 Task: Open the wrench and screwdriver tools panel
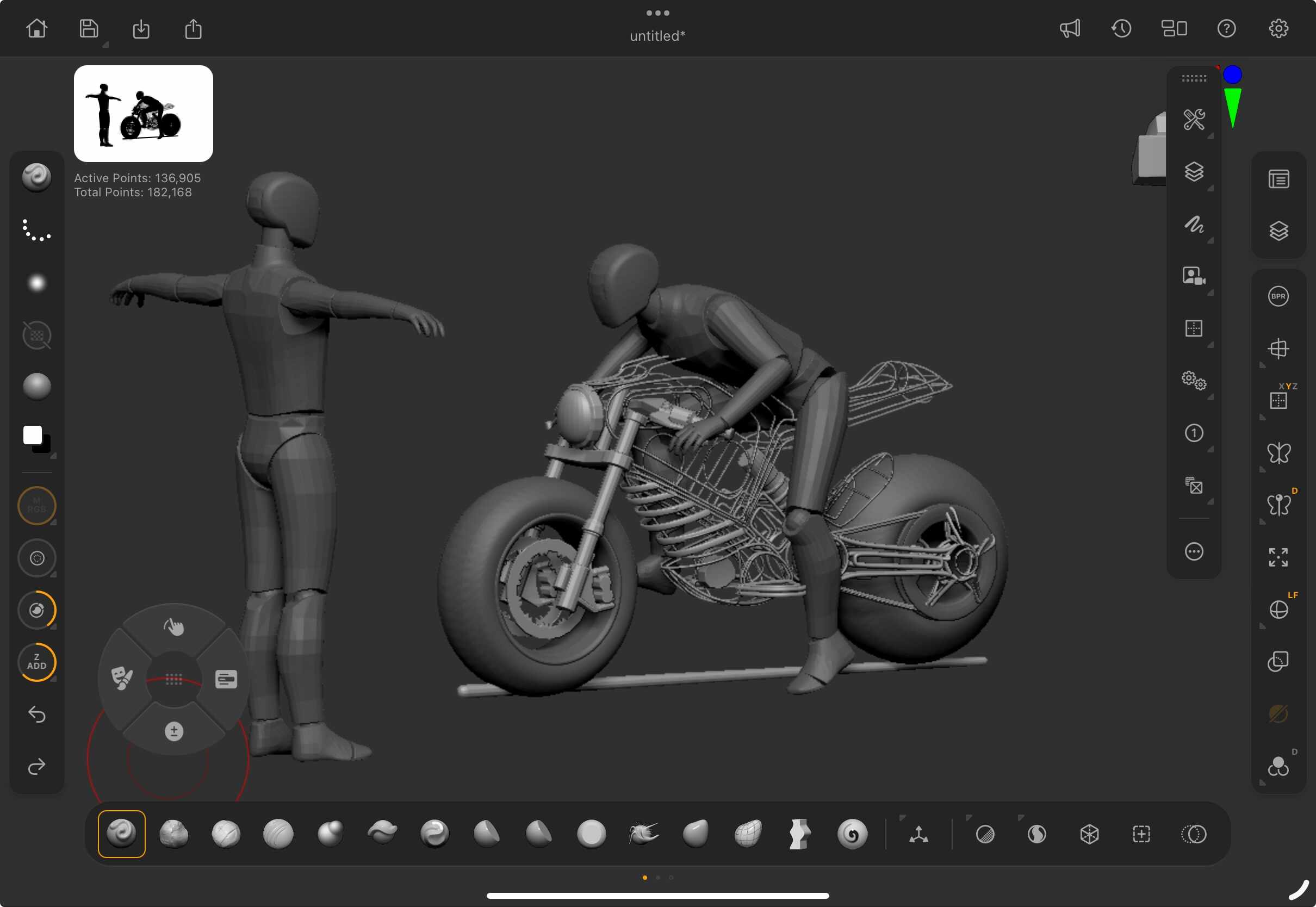[1194, 119]
